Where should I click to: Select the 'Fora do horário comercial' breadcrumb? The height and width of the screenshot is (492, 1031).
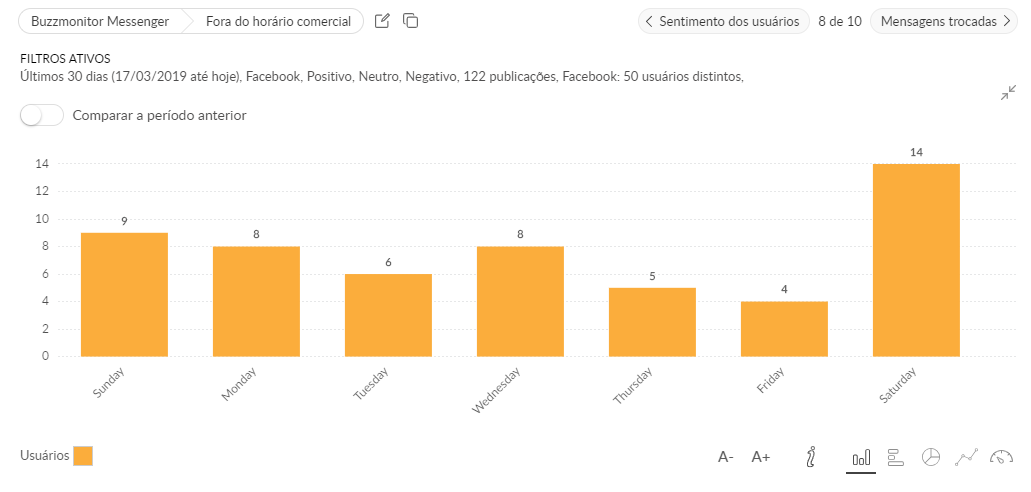[x=278, y=21]
